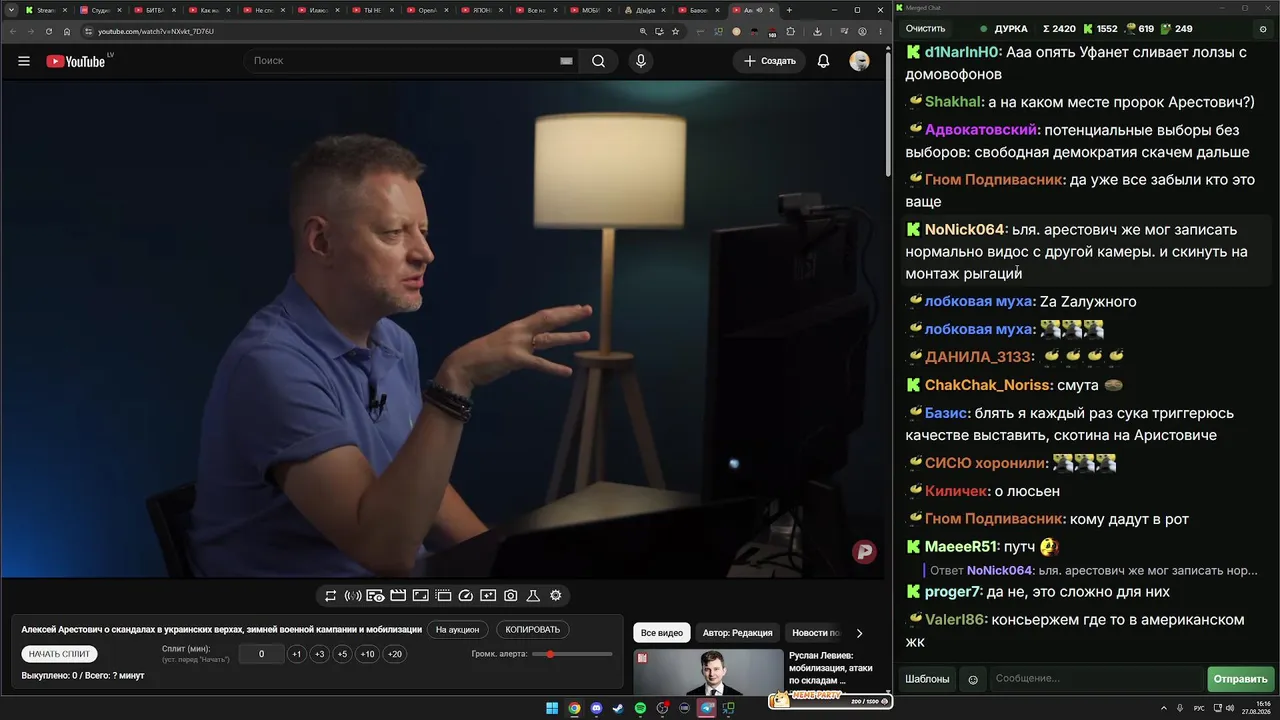Click the fullscreen frame icon under video
This screenshot has width=1280, height=720.
pos(421,596)
